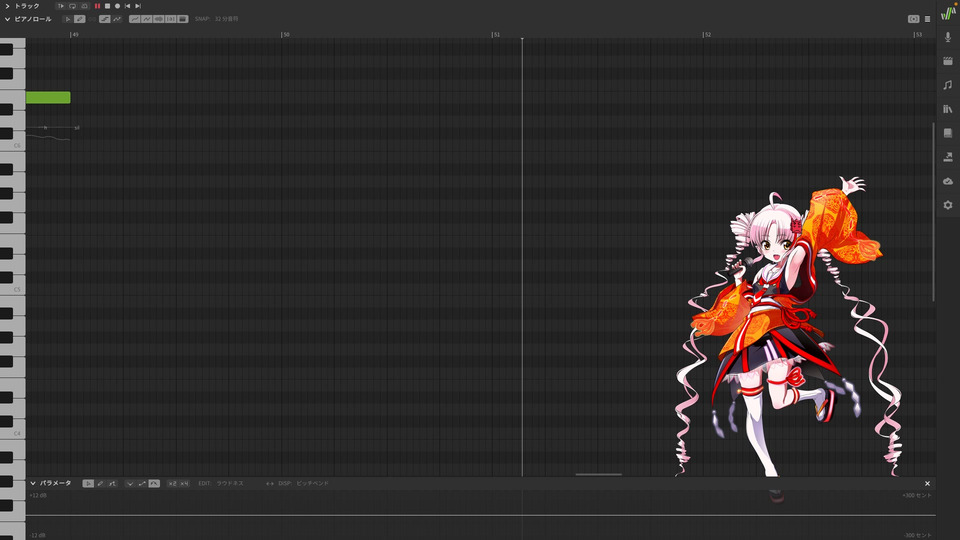The height and width of the screenshot is (540, 960).
Task: Click the measure 52 marker on ruler
Action: [707, 34]
